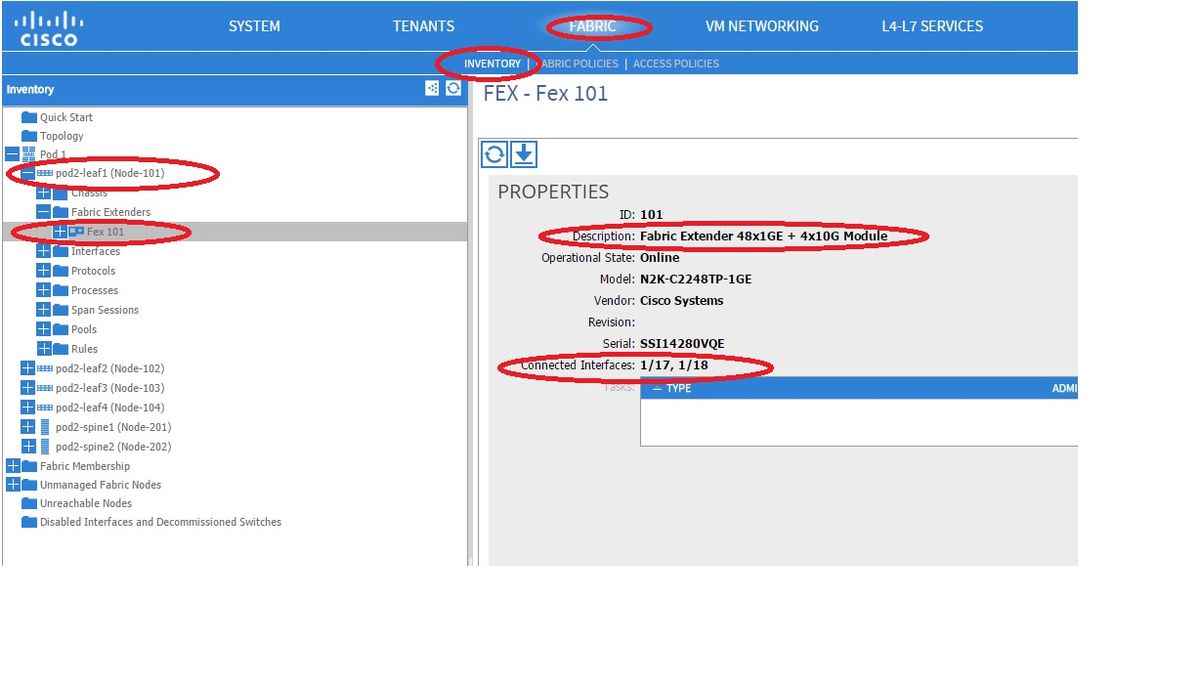Open the policy map icon beside Inventory refresh

[x=432, y=88]
